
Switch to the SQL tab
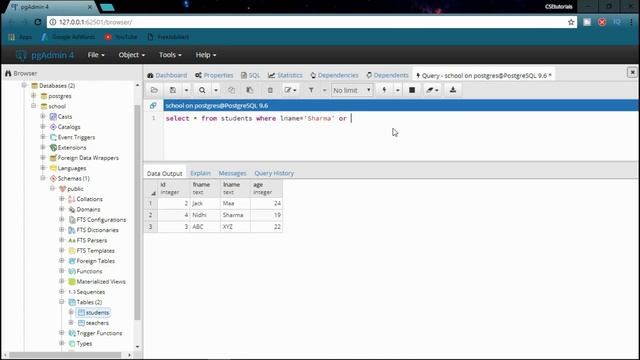[250, 76]
